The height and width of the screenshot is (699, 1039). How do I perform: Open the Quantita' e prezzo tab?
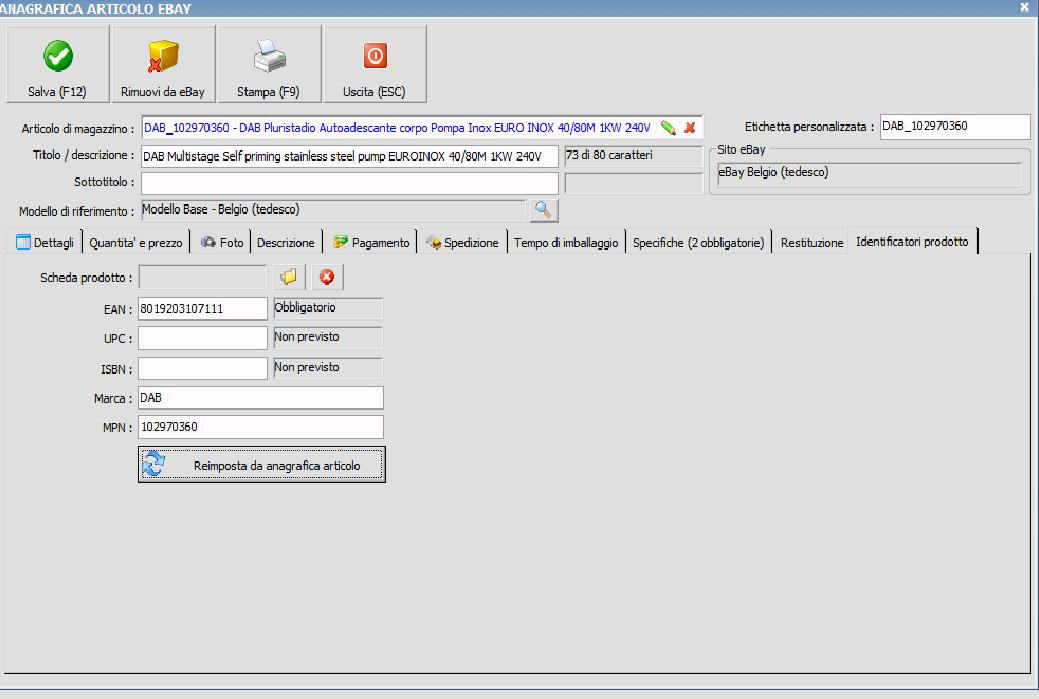tap(136, 242)
